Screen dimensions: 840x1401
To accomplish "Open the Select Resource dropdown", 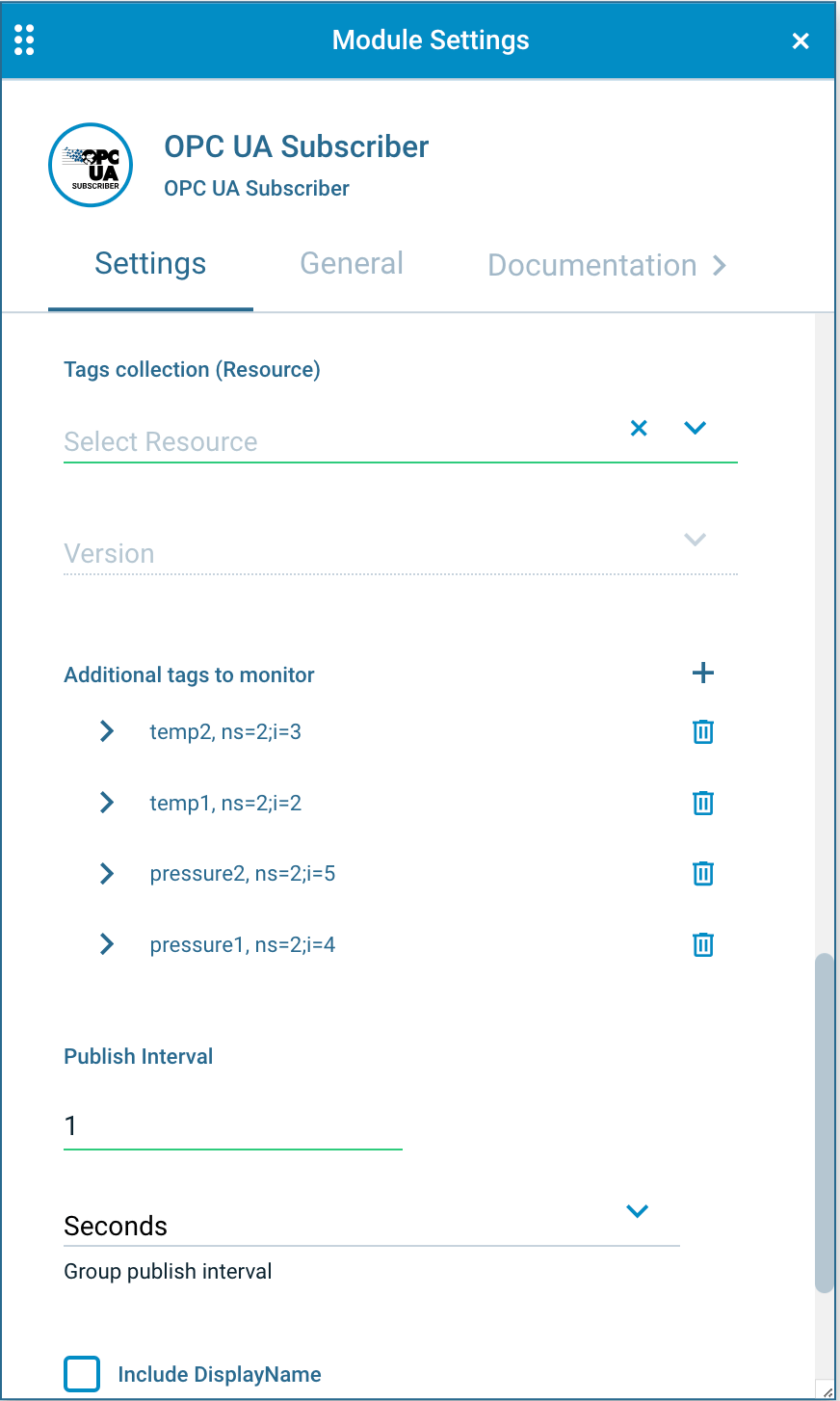I will (695, 427).
